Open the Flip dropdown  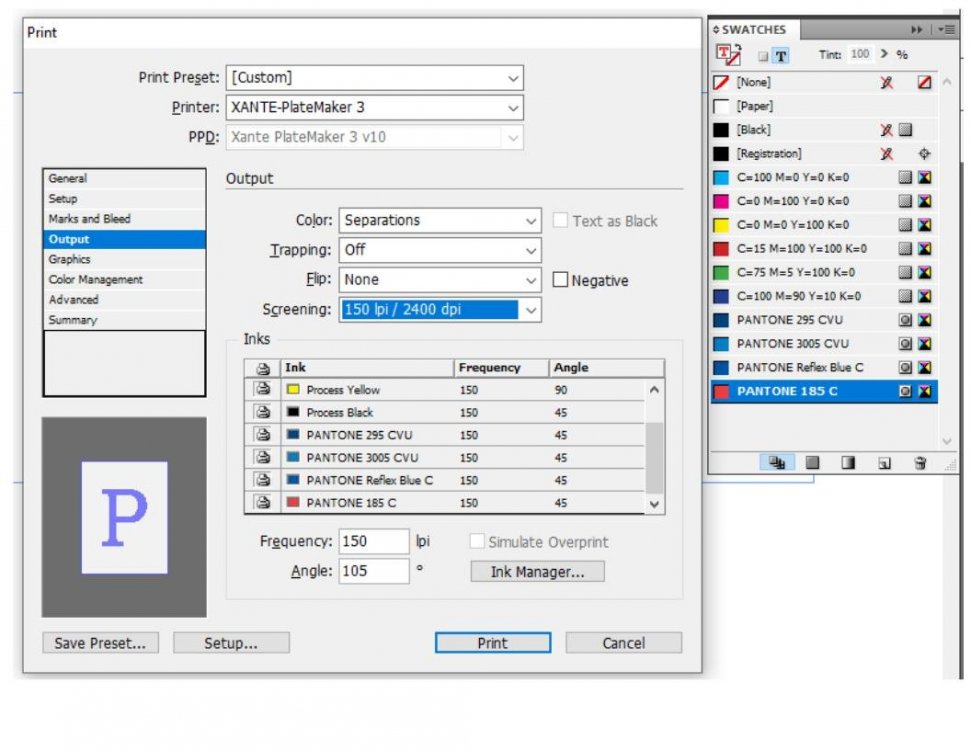[x=440, y=280]
